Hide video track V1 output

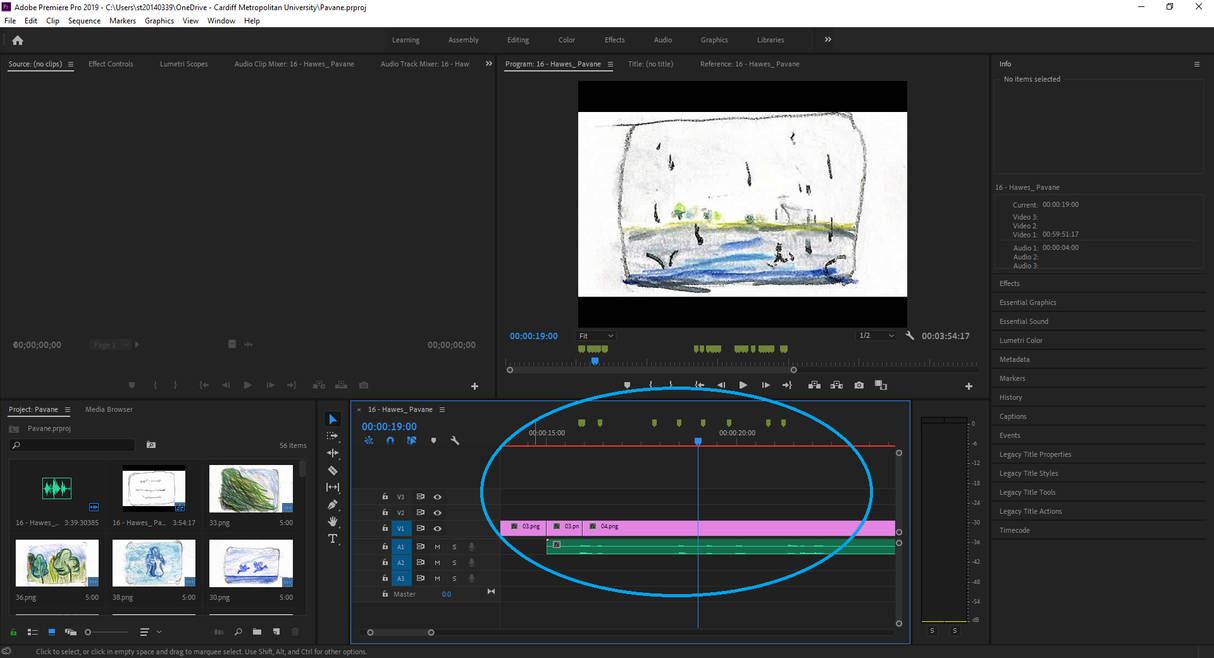[x=437, y=528]
